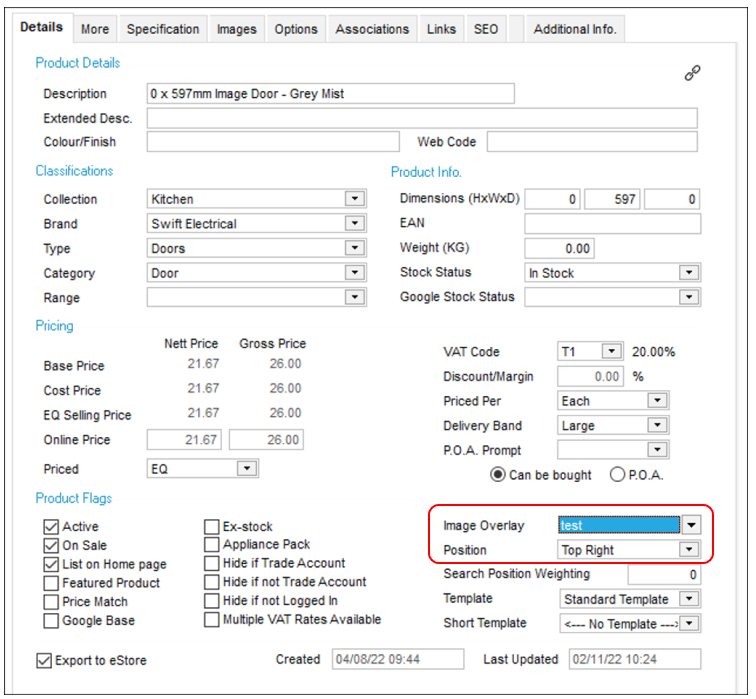This screenshot has height=699, width=756.
Task: Open the Brand dropdown
Action: [355, 223]
